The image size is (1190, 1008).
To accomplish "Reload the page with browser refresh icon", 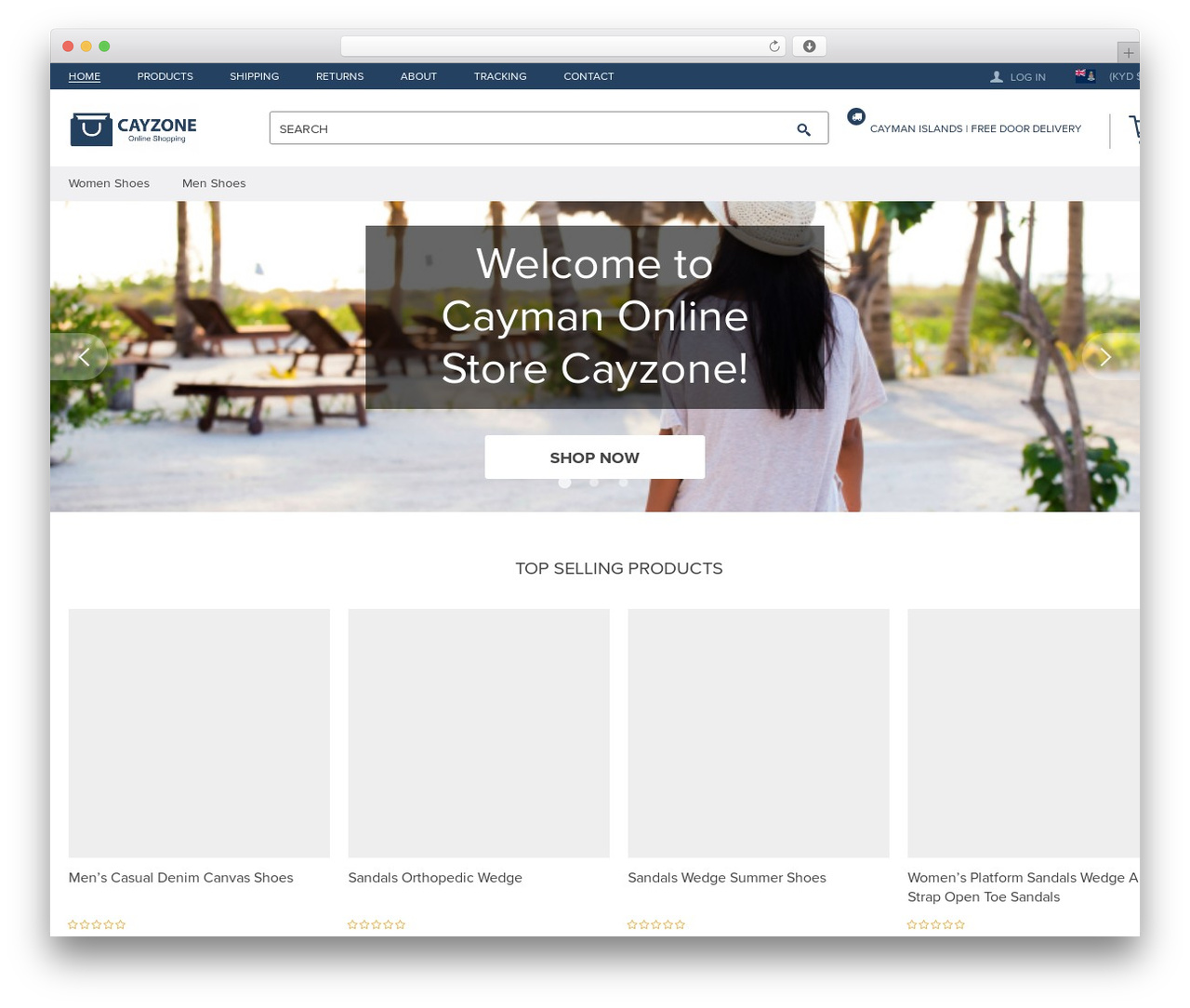I will [x=774, y=46].
